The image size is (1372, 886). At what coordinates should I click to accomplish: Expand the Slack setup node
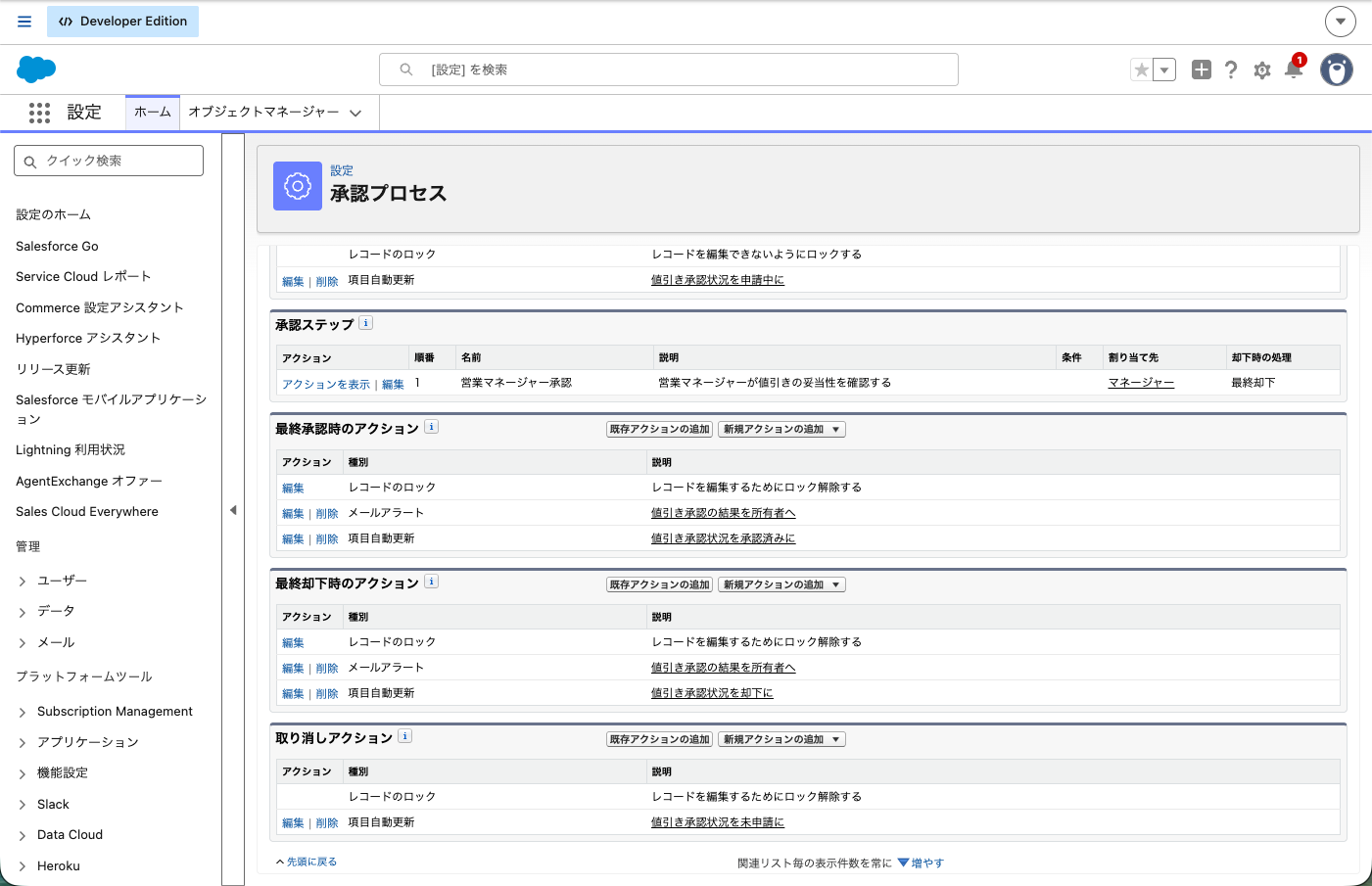[x=23, y=805]
